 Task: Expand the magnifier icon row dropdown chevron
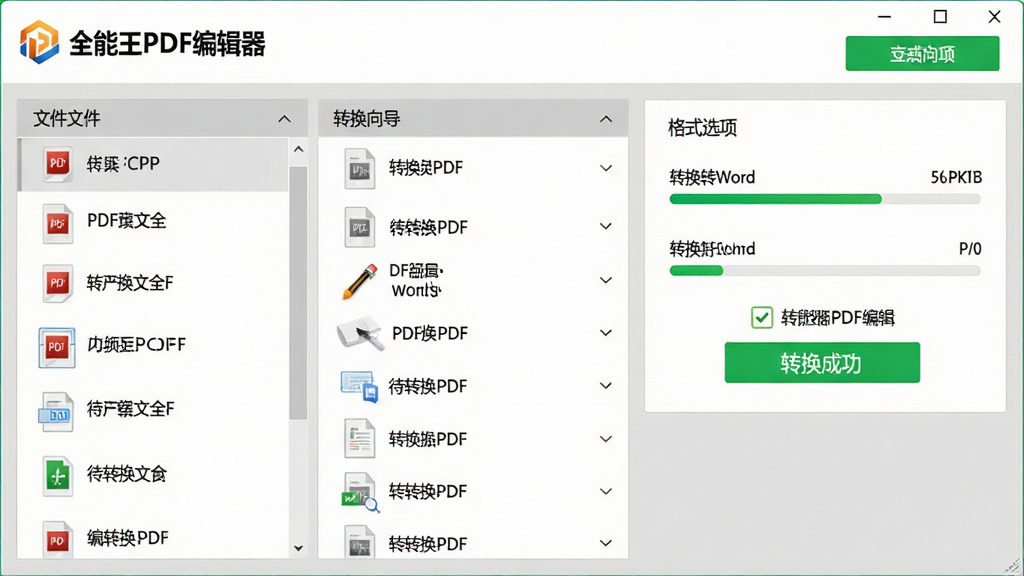coord(606,491)
